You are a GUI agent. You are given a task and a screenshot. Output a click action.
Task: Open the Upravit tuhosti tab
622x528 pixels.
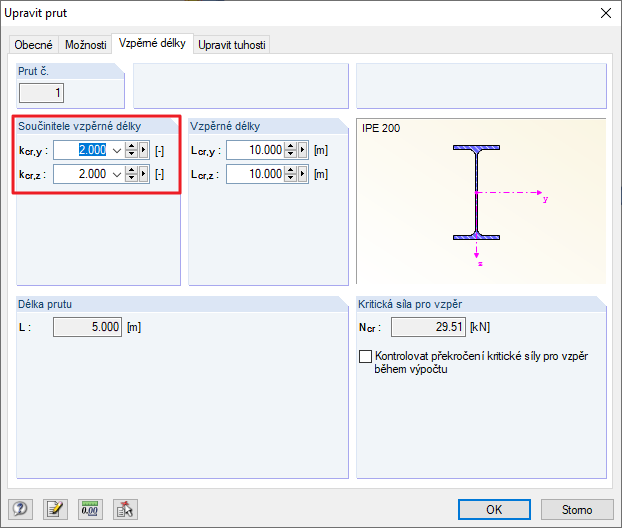point(232,45)
